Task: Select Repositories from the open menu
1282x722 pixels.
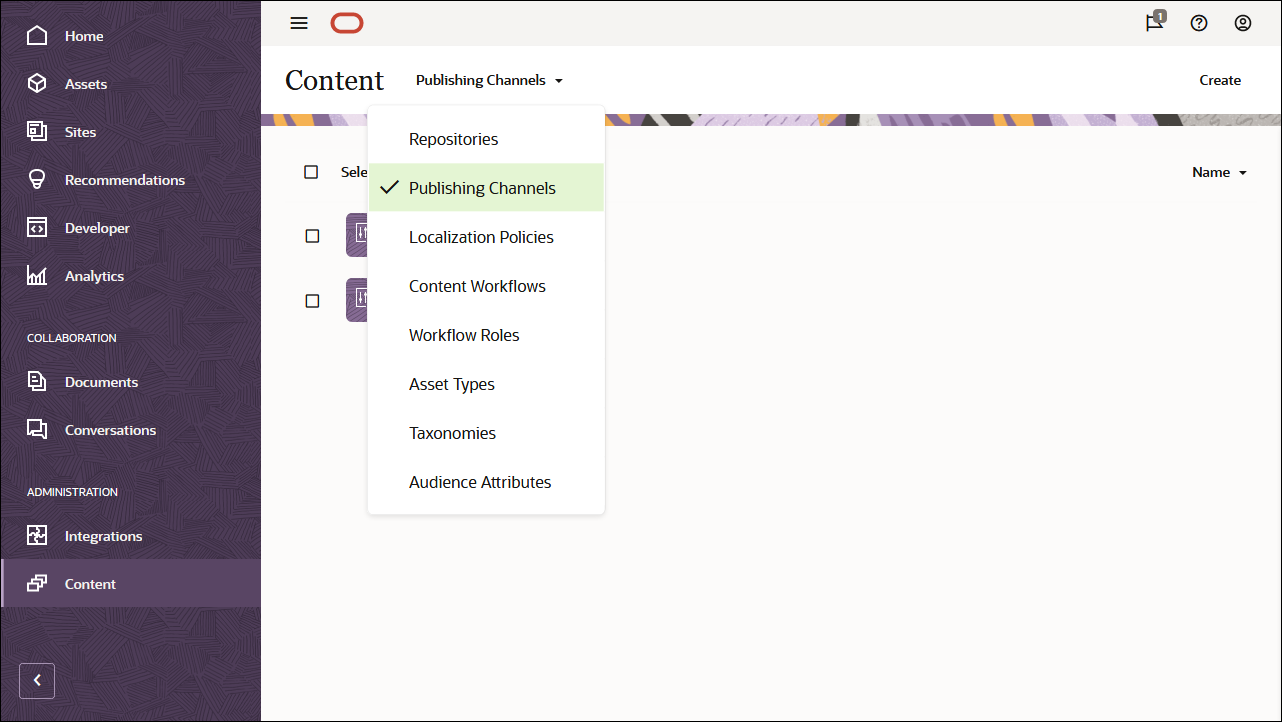Action: point(453,139)
